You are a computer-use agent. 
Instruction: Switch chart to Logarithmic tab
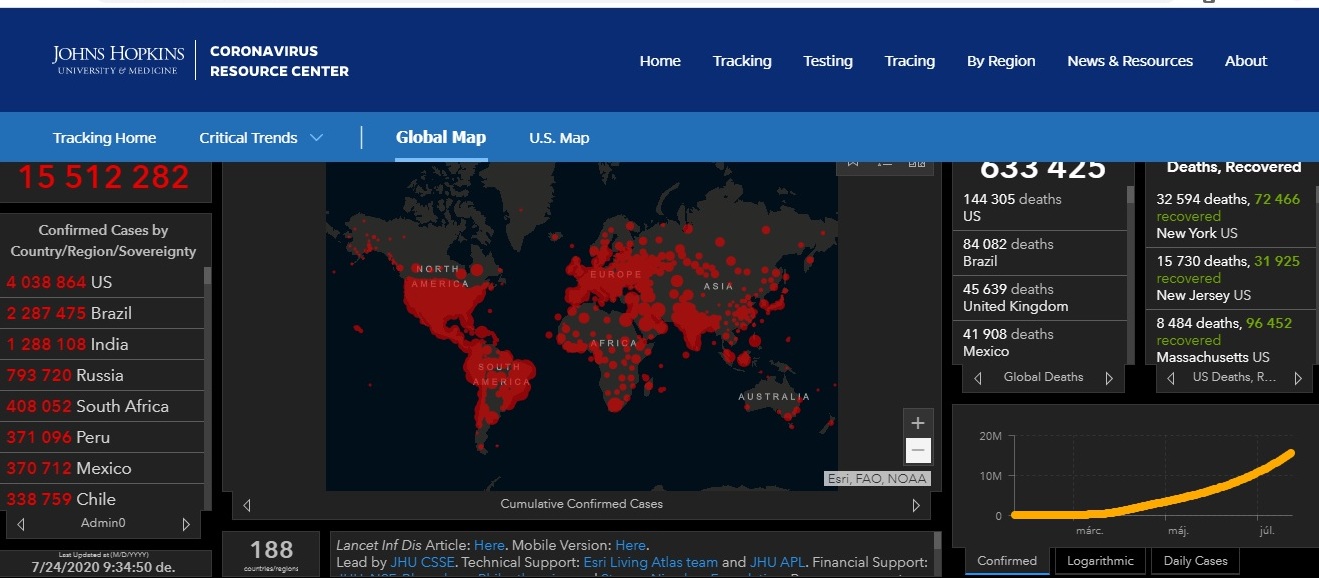(1100, 561)
